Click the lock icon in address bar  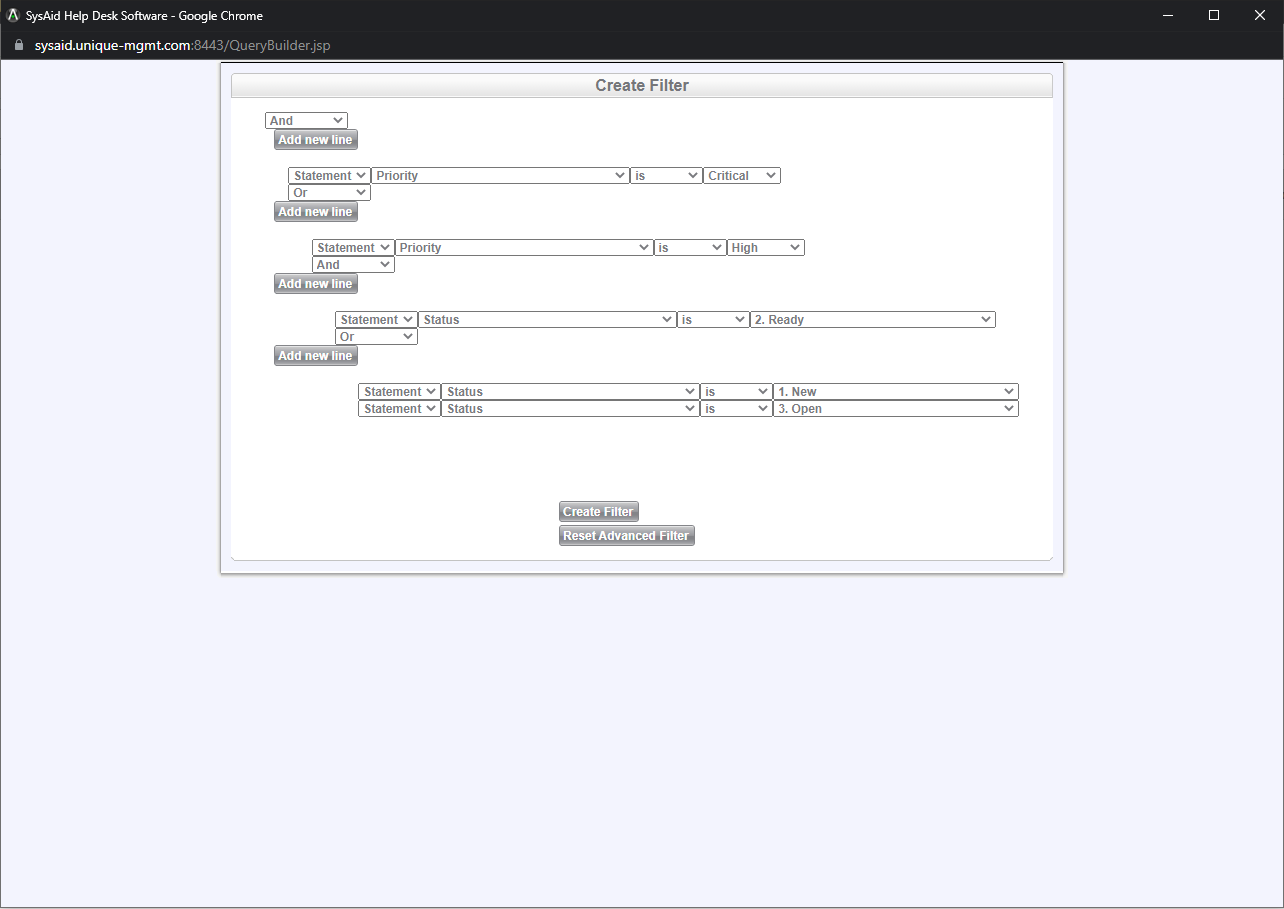[18, 46]
